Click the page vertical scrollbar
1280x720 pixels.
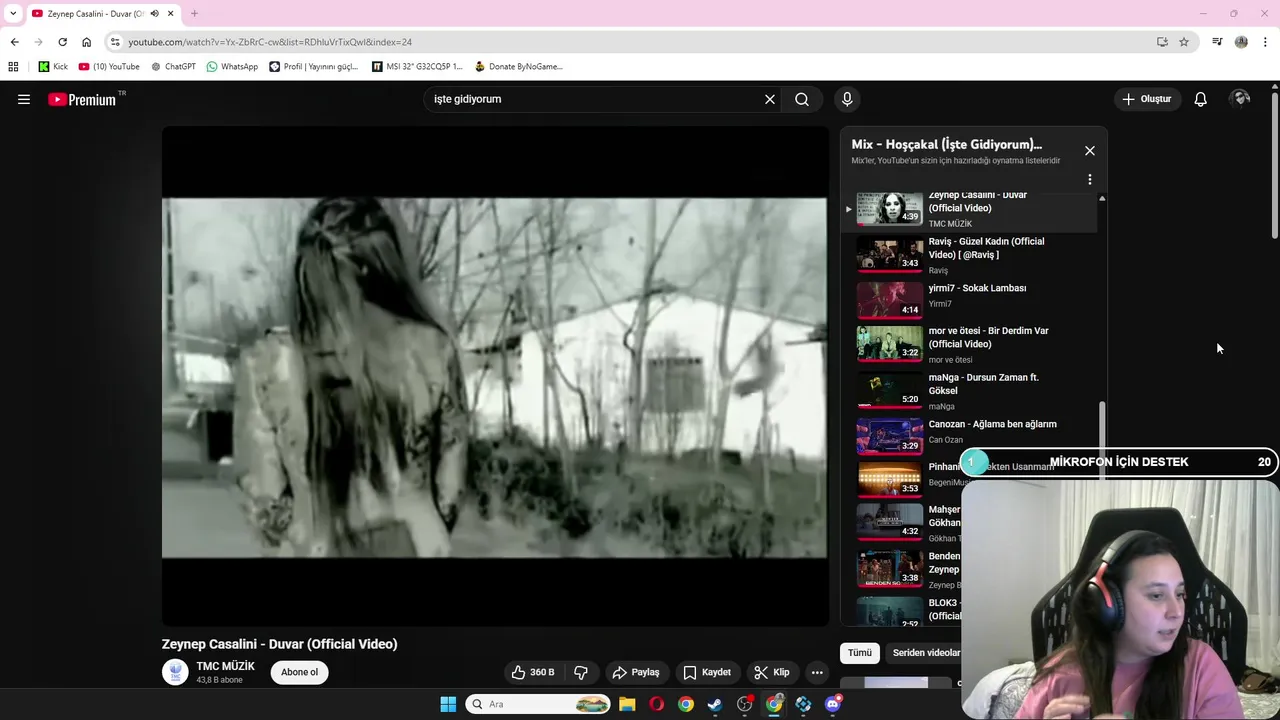coord(1275,165)
